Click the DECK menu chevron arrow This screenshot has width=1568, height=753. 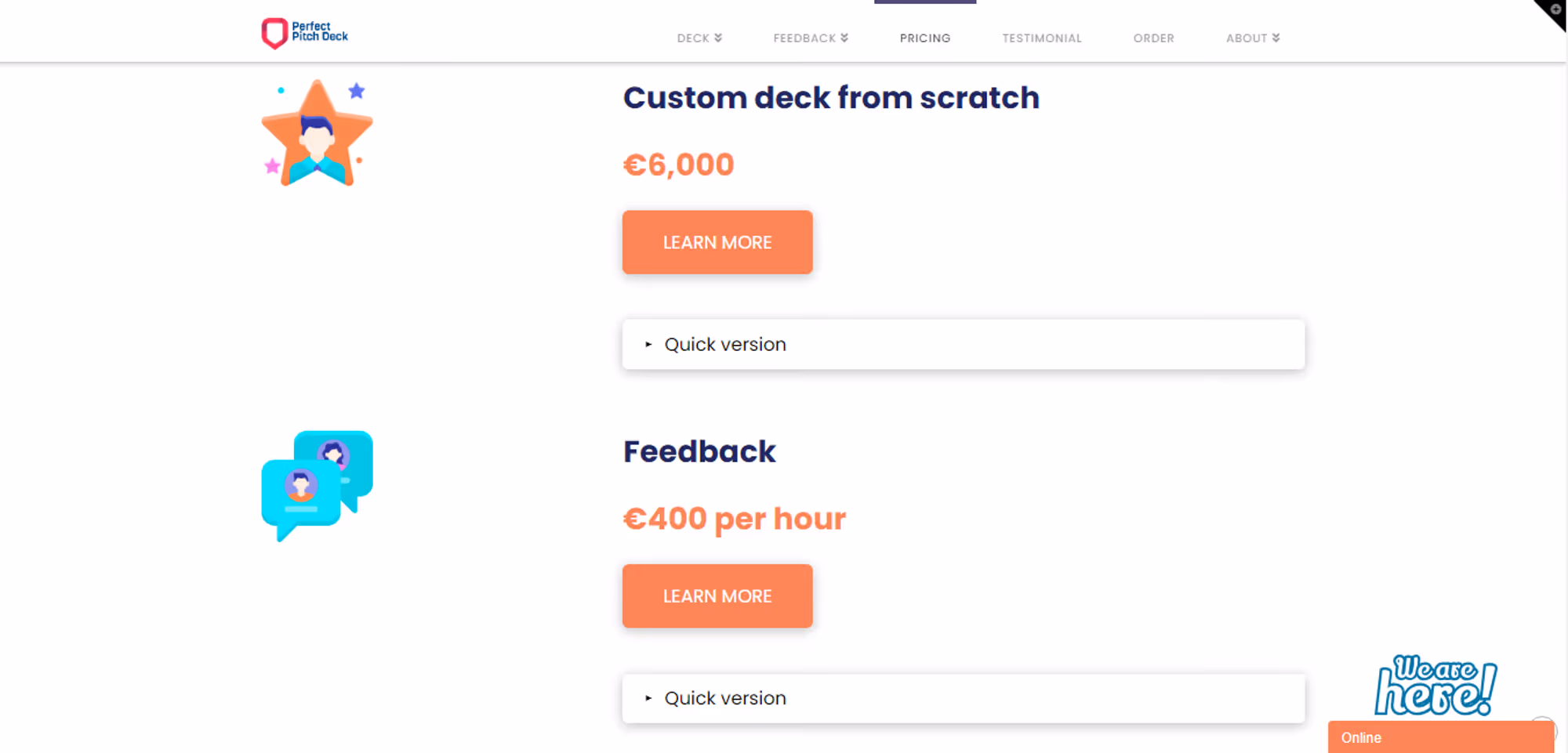pyautogui.click(x=718, y=38)
